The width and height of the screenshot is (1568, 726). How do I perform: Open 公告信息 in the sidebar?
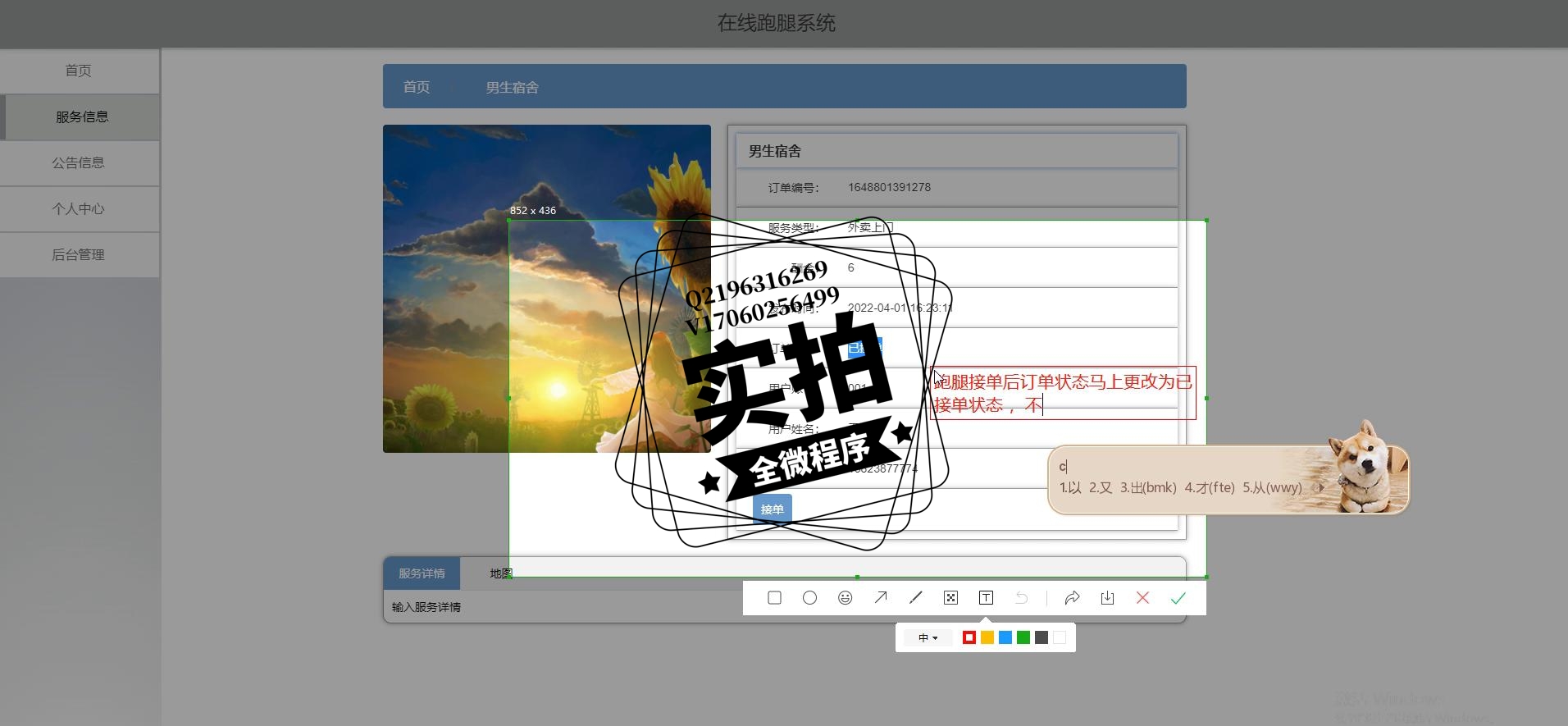pos(79,162)
